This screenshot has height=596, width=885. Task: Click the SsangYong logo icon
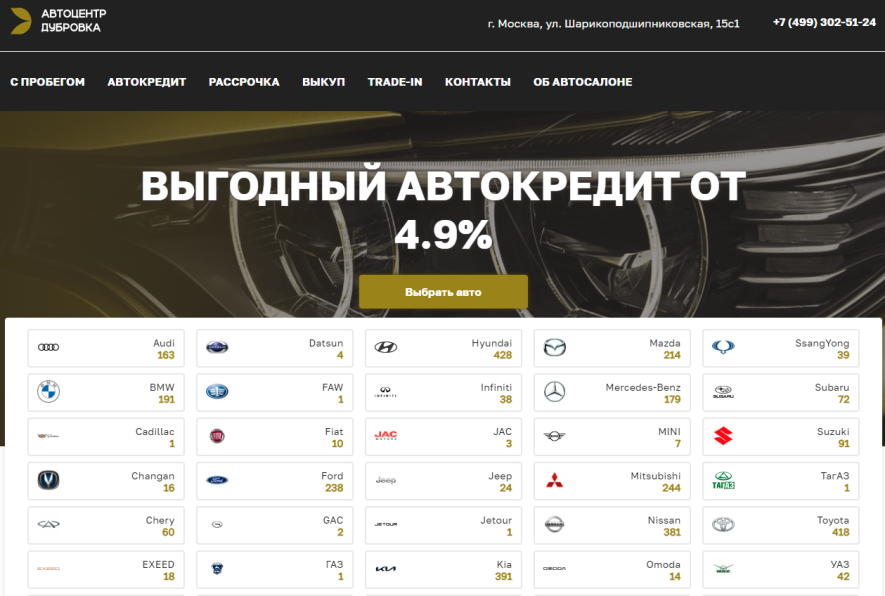[x=723, y=347]
